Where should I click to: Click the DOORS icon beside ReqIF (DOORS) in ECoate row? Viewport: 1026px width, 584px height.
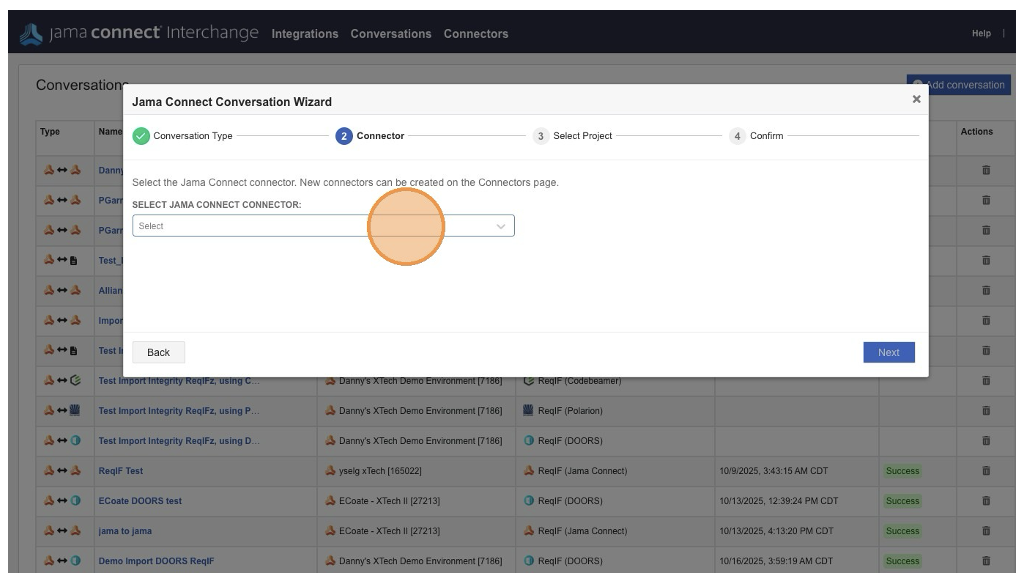point(529,501)
